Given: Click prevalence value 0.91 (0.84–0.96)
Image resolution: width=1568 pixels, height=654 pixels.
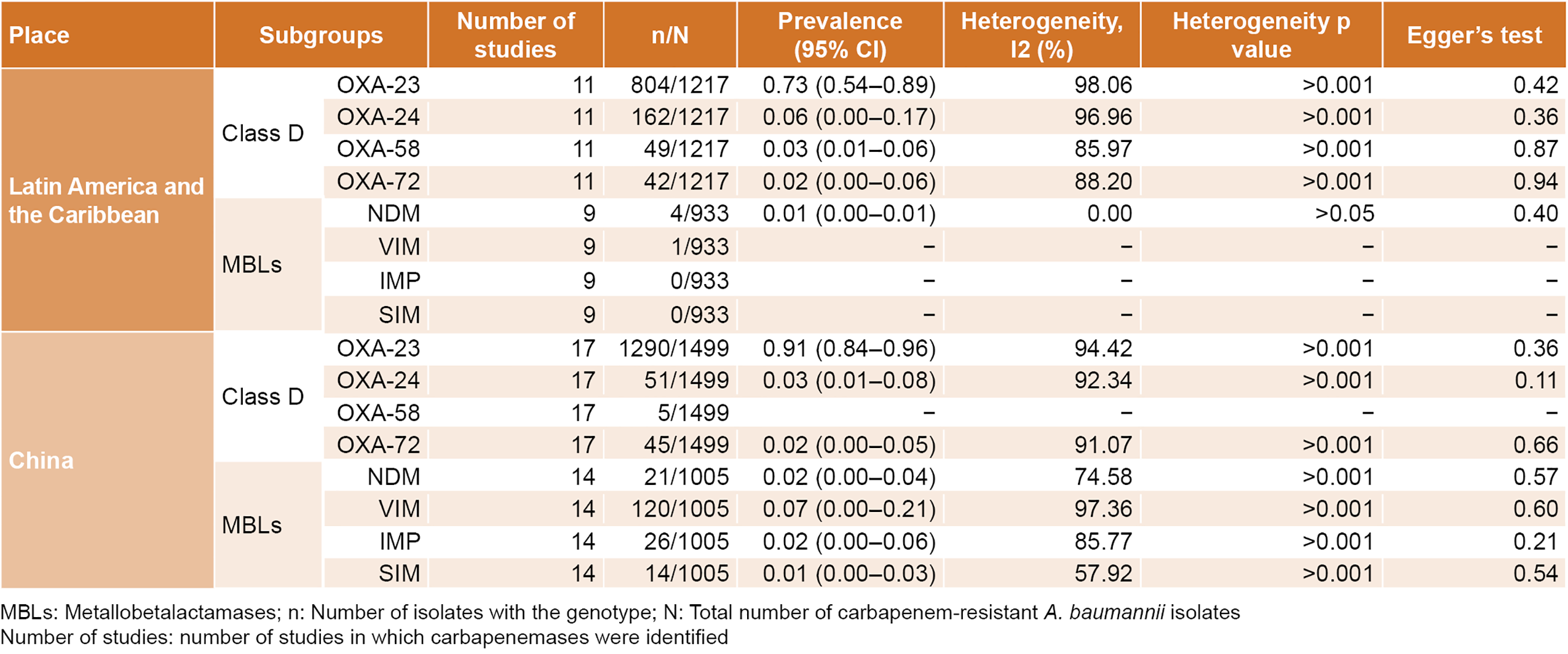Looking at the screenshot, I should 849,349.
